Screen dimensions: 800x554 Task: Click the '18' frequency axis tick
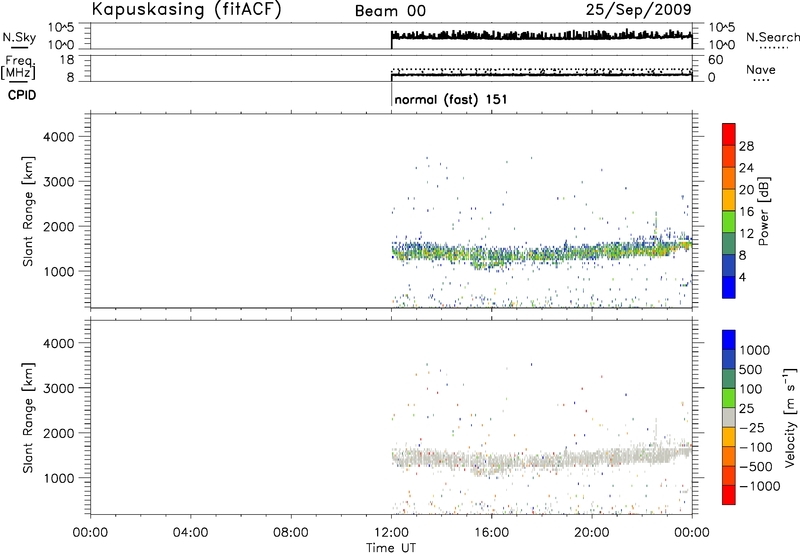point(67,60)
